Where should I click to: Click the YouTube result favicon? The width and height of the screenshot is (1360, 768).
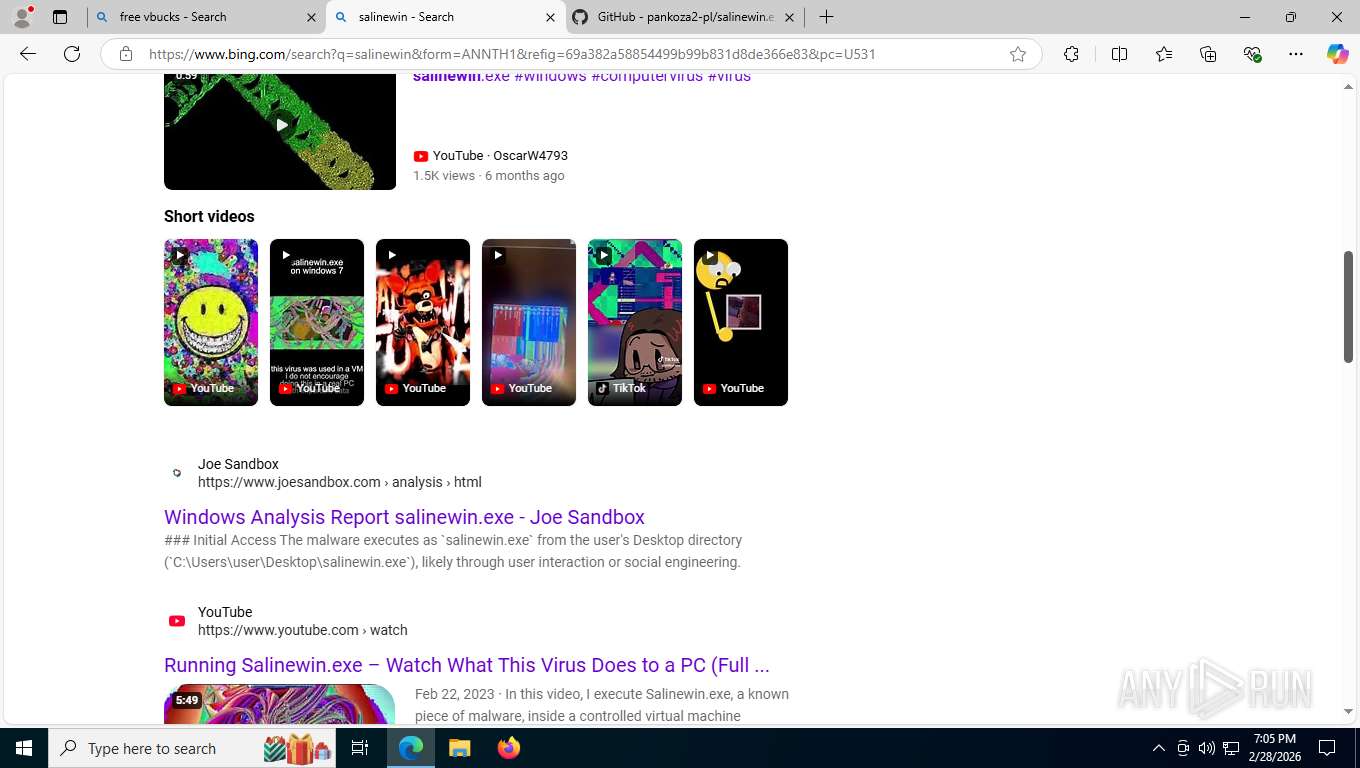point(177,621)
